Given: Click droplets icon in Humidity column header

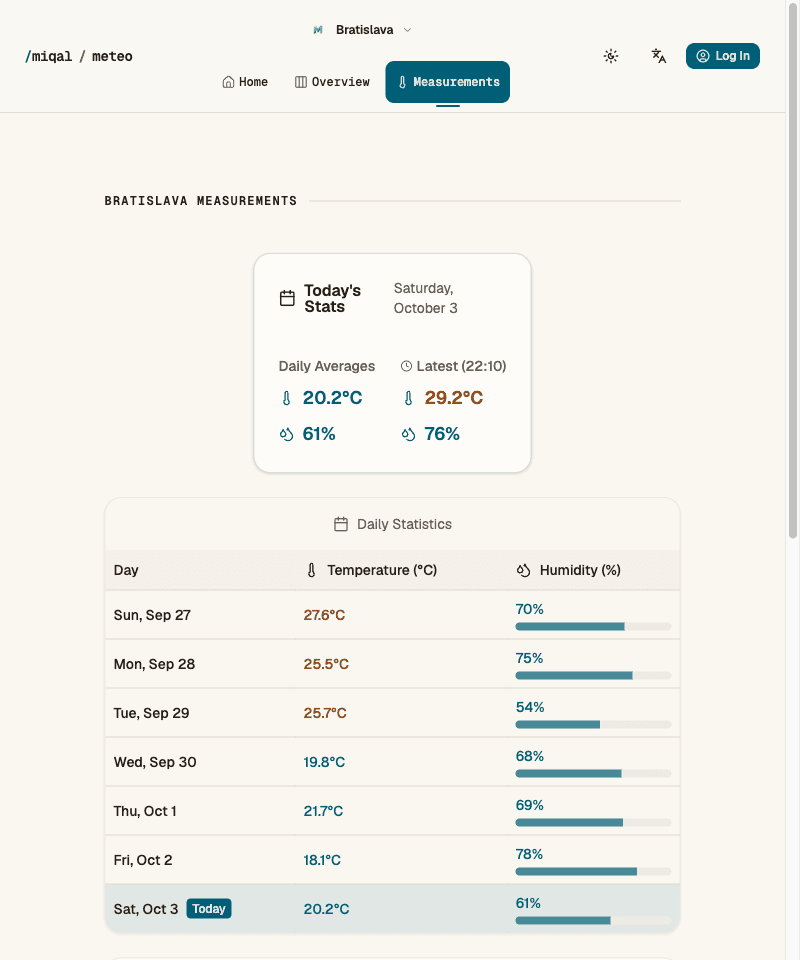Looking at the screenshot, I should click(x=523, y=570).
